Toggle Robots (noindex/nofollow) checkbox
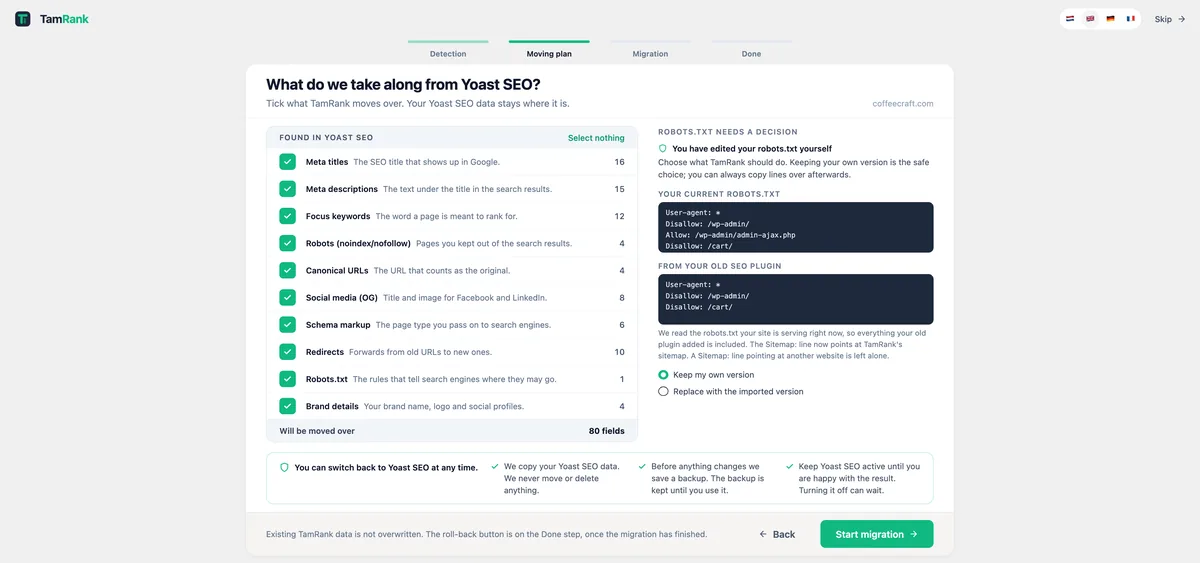Image resolution: width=1200 pixels, height=563 pixels. coord(288,243)
